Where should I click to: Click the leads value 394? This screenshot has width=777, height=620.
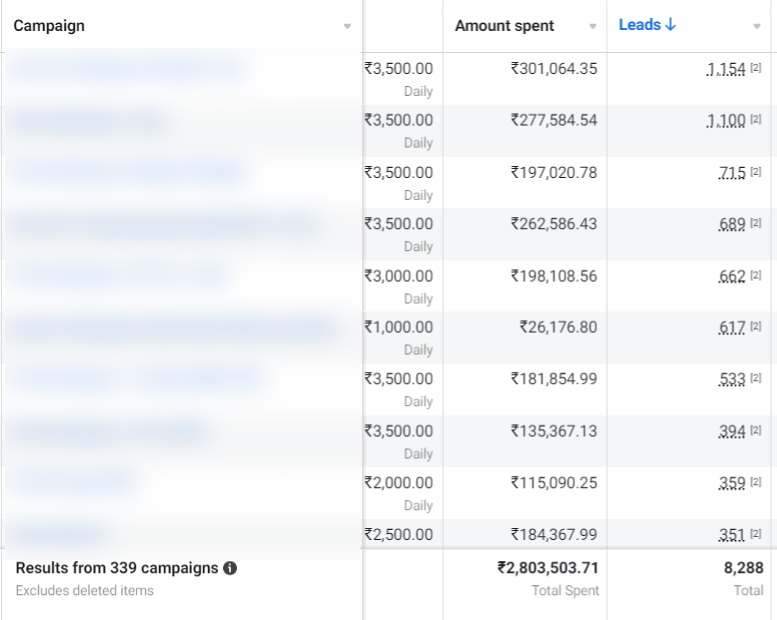click(x=732, y=431)
